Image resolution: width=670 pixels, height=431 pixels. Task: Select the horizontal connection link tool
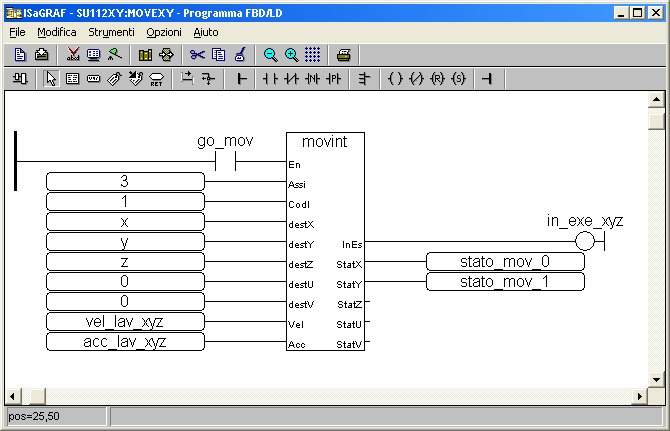click(187, 78)
